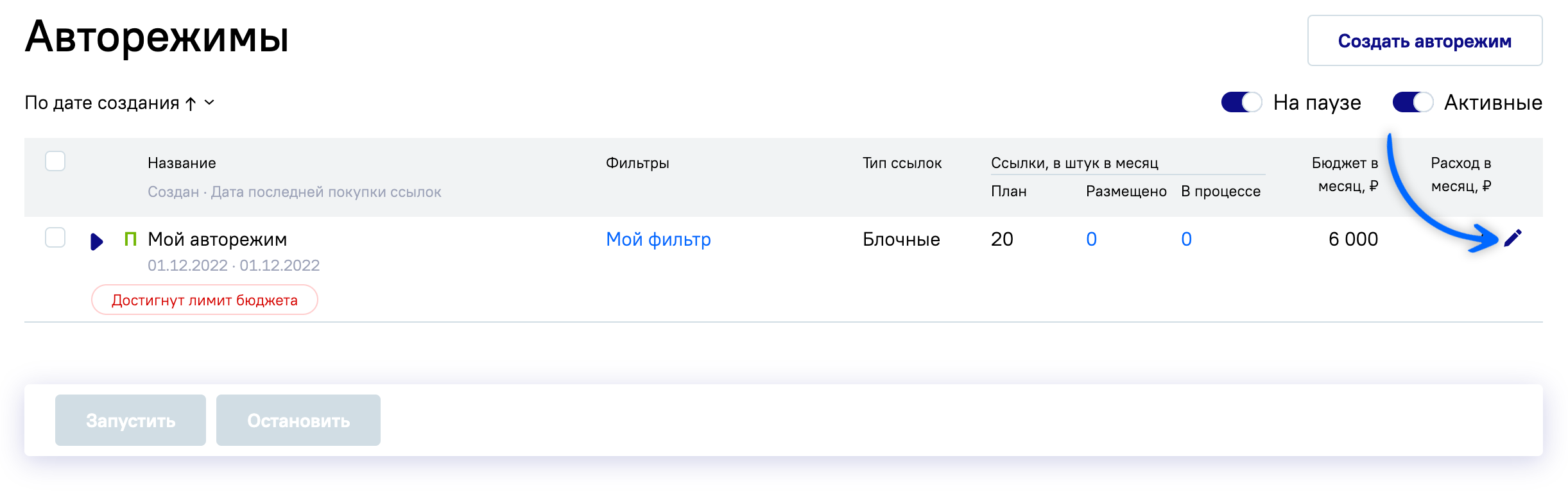This screenshot has width=1568, height=501.
Task: Click the plan value 20
Action: [1002, 239]
